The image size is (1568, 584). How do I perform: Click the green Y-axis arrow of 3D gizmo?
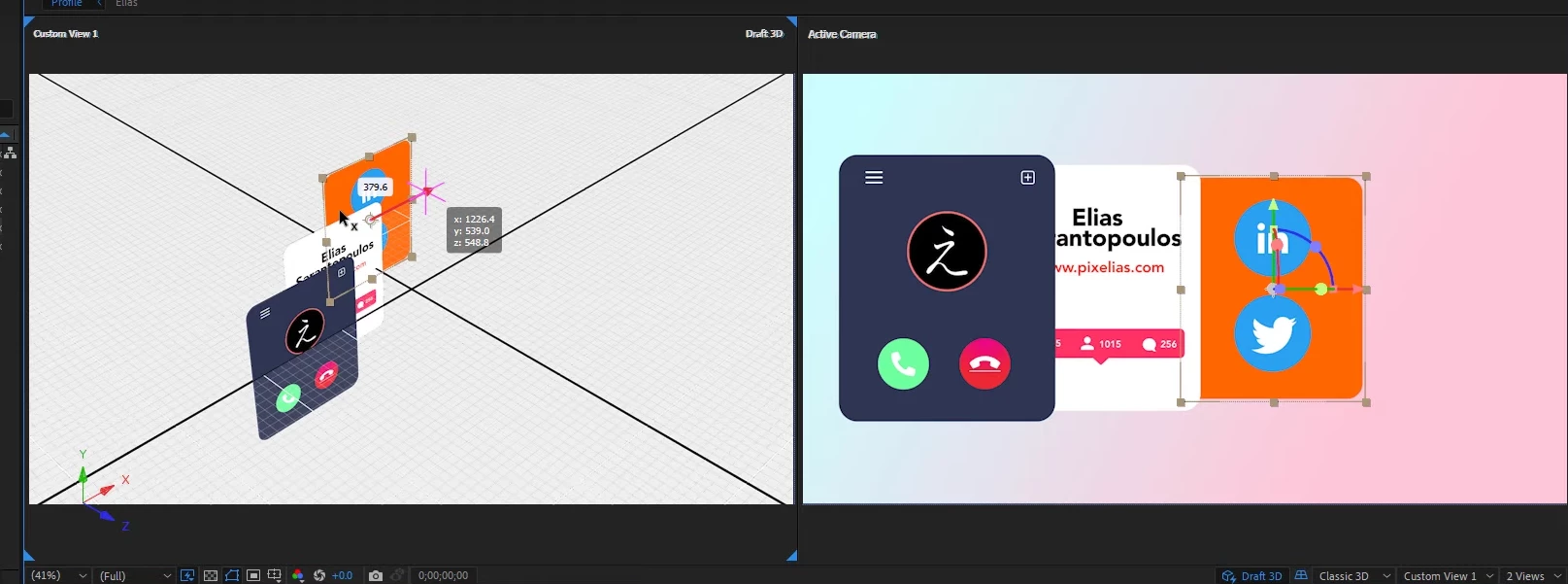[x=1274, y=206]
